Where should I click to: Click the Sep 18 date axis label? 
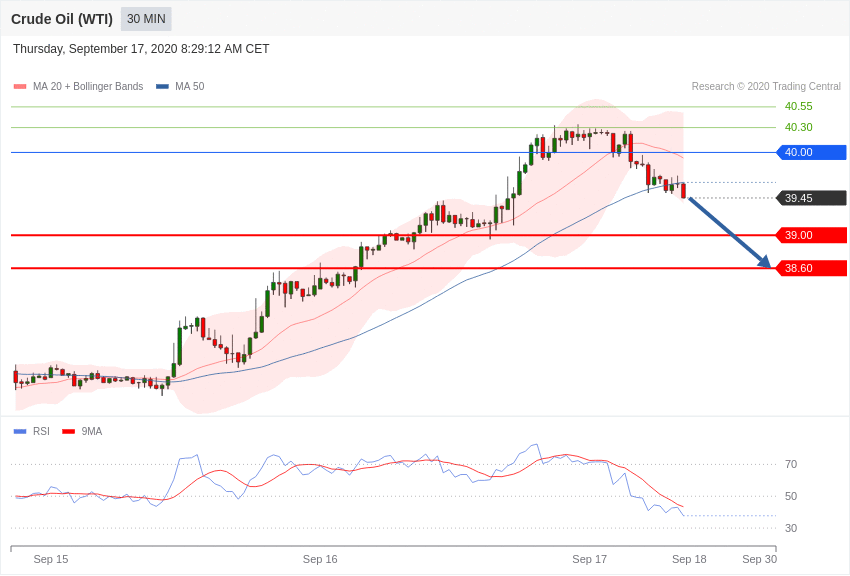[689, 559]
